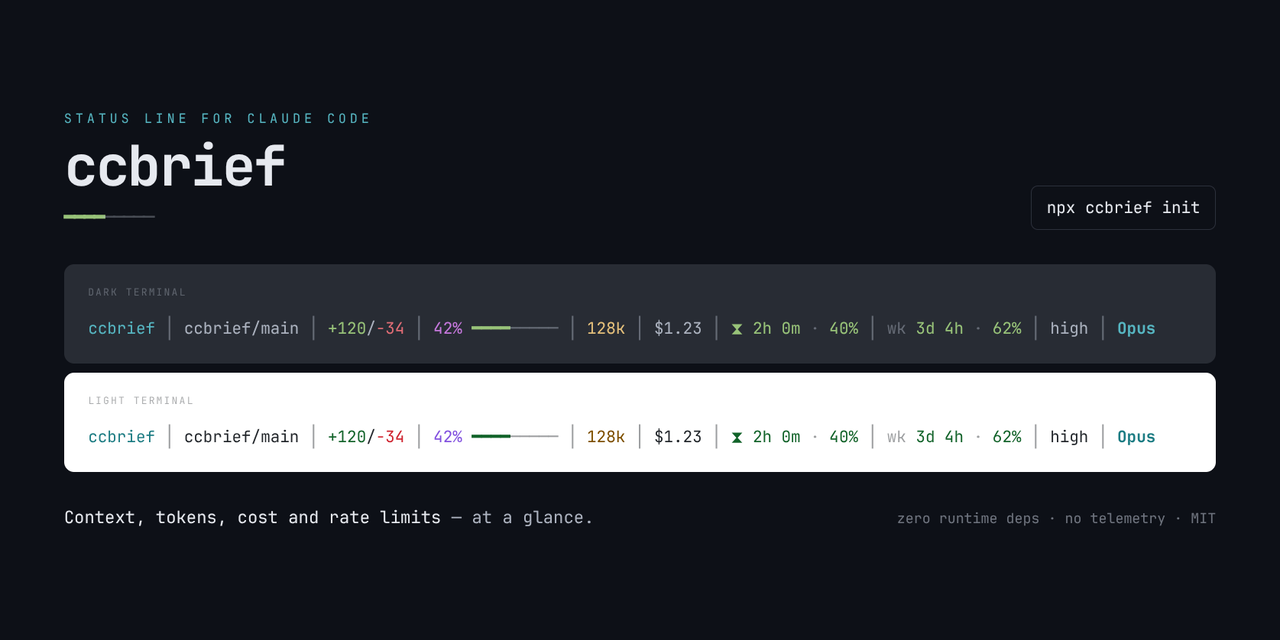Click the DARK TERMINAL label
This screenshot has height=640, width=1280.
[137, 292]
